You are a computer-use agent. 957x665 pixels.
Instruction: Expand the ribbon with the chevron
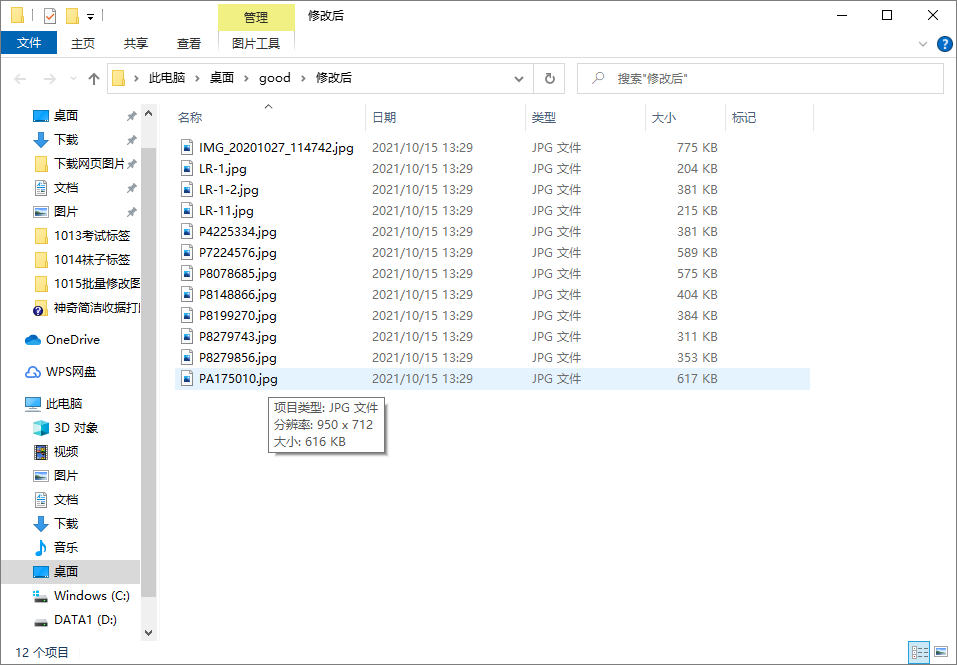coord(922,44)
